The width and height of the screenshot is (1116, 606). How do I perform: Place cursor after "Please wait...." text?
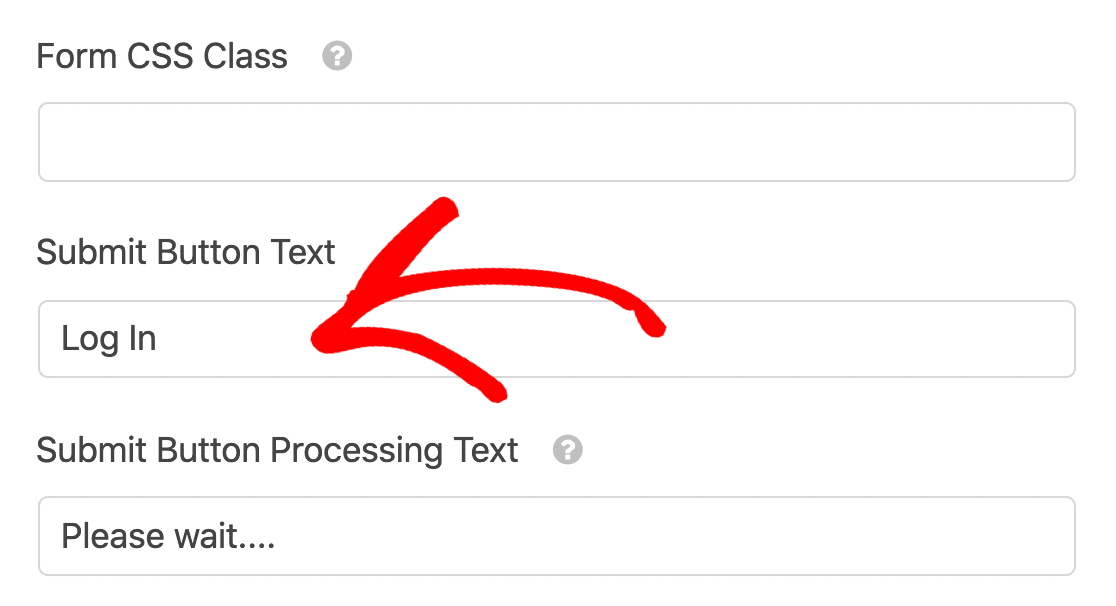[x=278, y=537]
